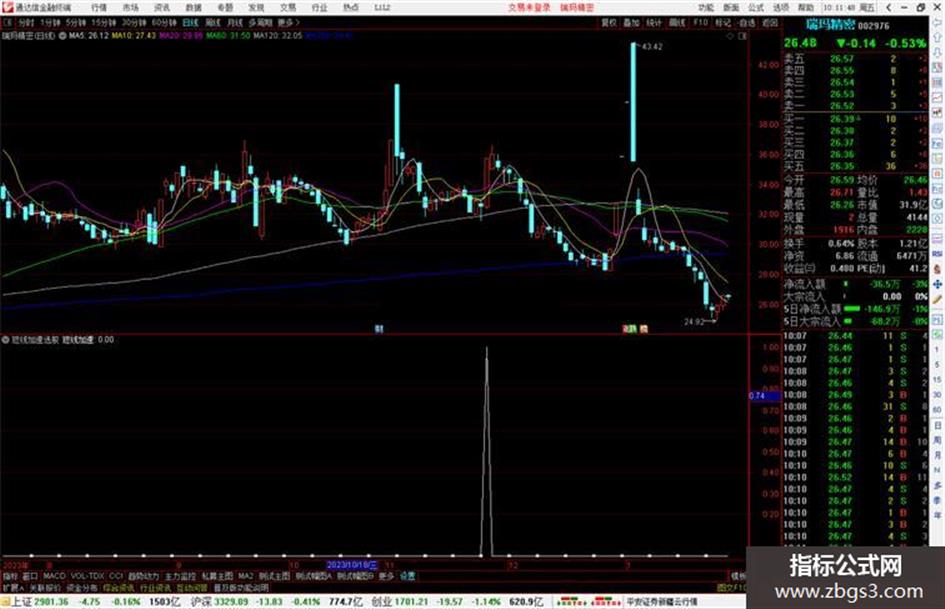Open the 资讯 menu
Screen dimensions: 945x609
[162, 7]
